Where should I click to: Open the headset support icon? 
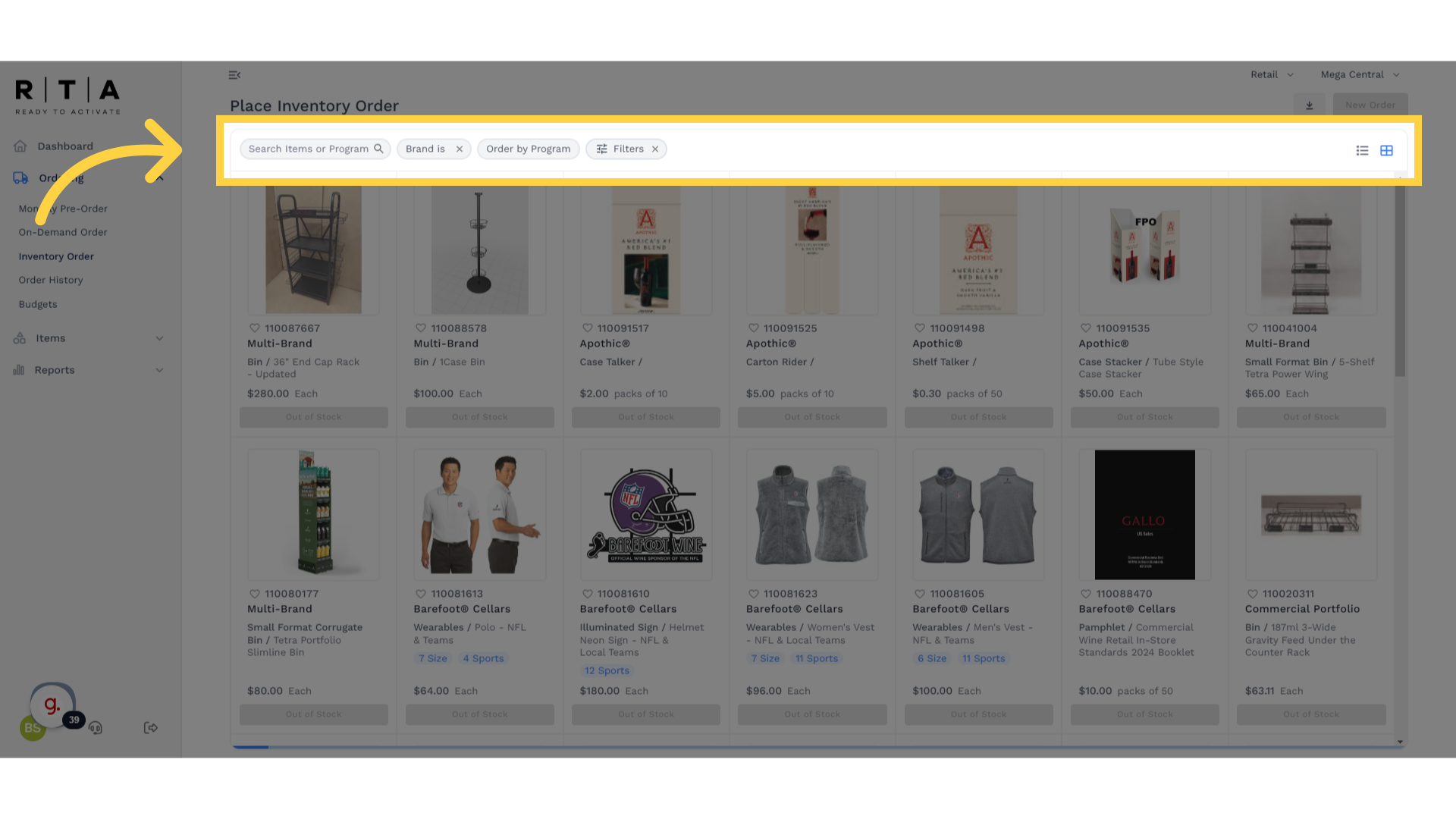pos(96,728)
